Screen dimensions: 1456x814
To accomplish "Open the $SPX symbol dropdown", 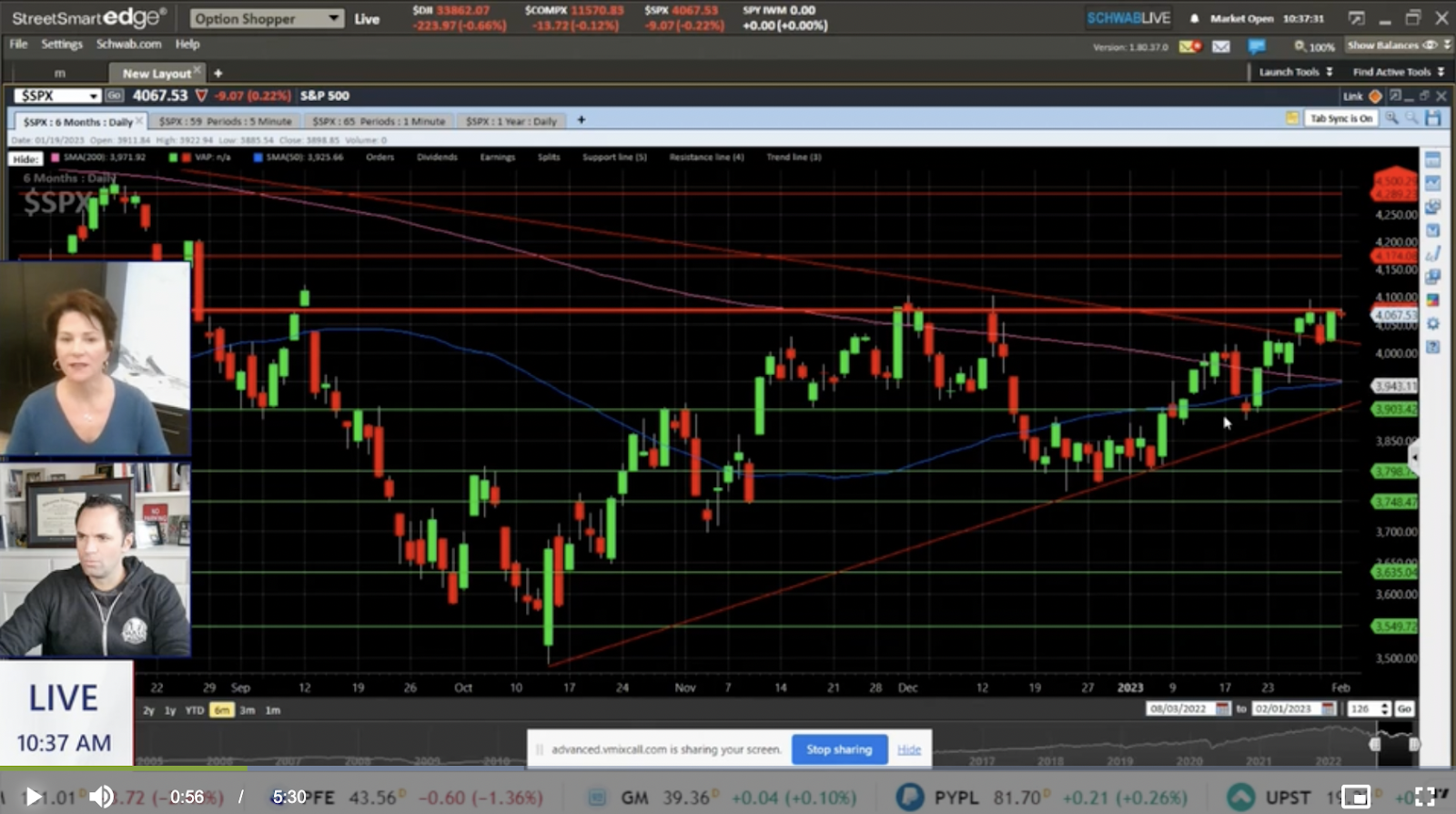I will click(x=93, y=96).
